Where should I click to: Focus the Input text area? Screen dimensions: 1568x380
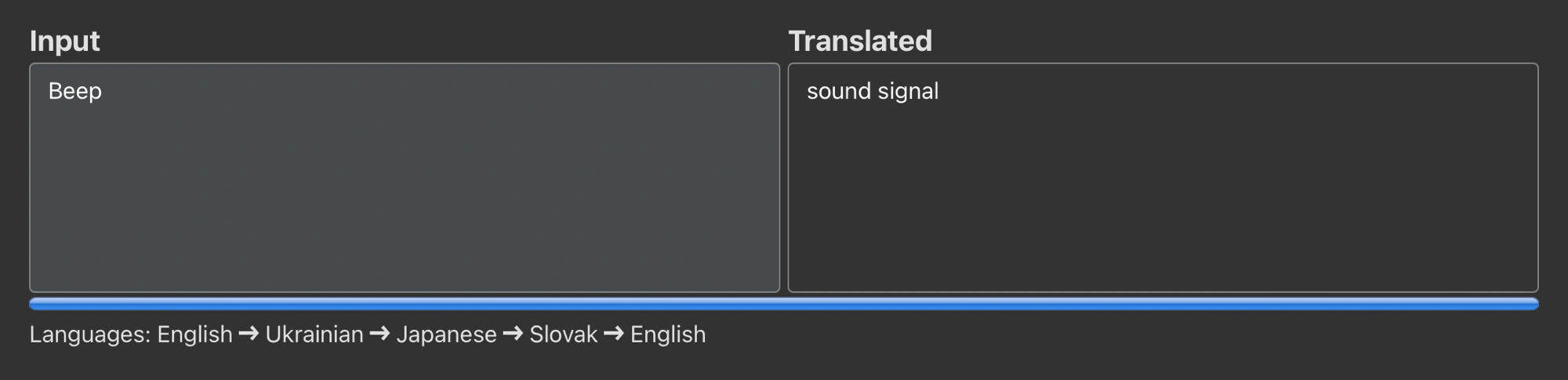pyautogui.click(x=404, y=188)
